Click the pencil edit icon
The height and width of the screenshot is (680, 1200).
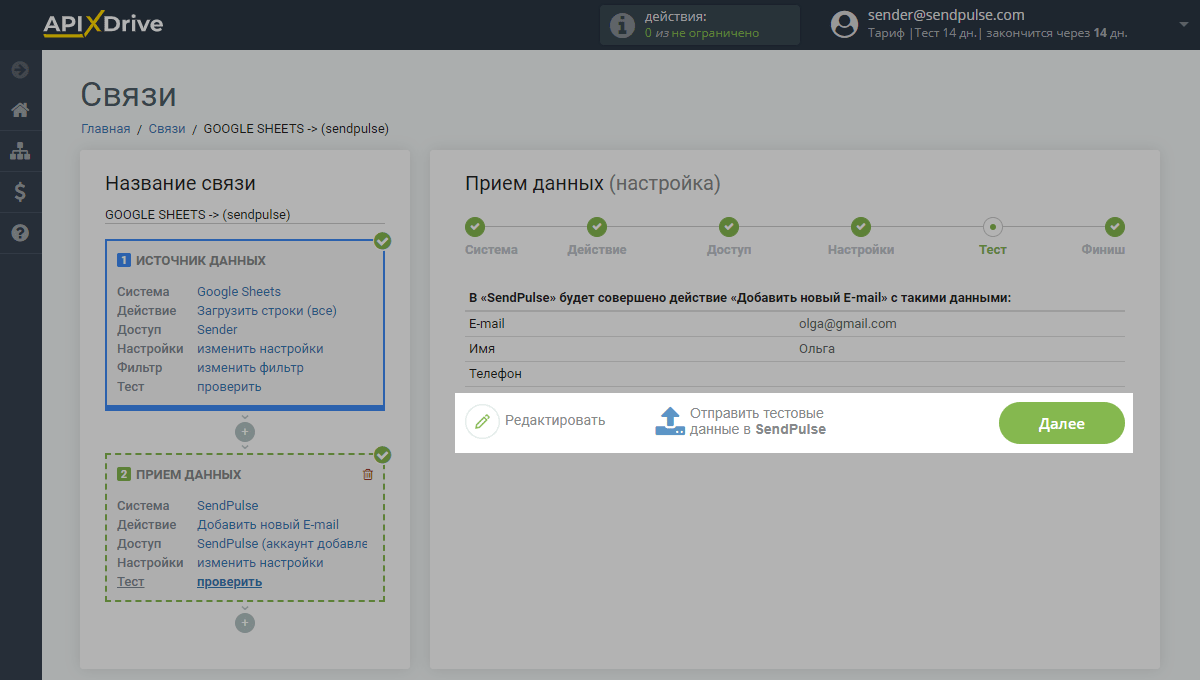482,421
